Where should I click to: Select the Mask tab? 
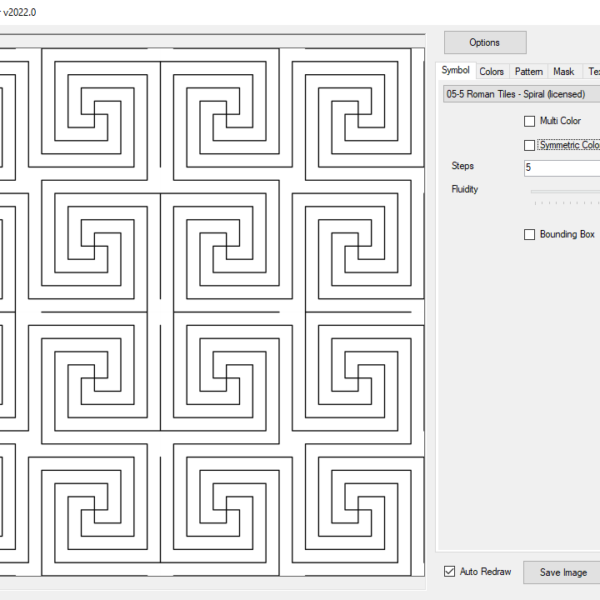click(x=564, y=72)
